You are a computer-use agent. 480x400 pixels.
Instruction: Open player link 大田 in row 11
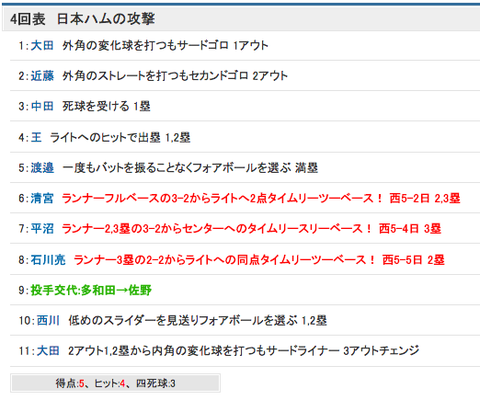[48, 351]
